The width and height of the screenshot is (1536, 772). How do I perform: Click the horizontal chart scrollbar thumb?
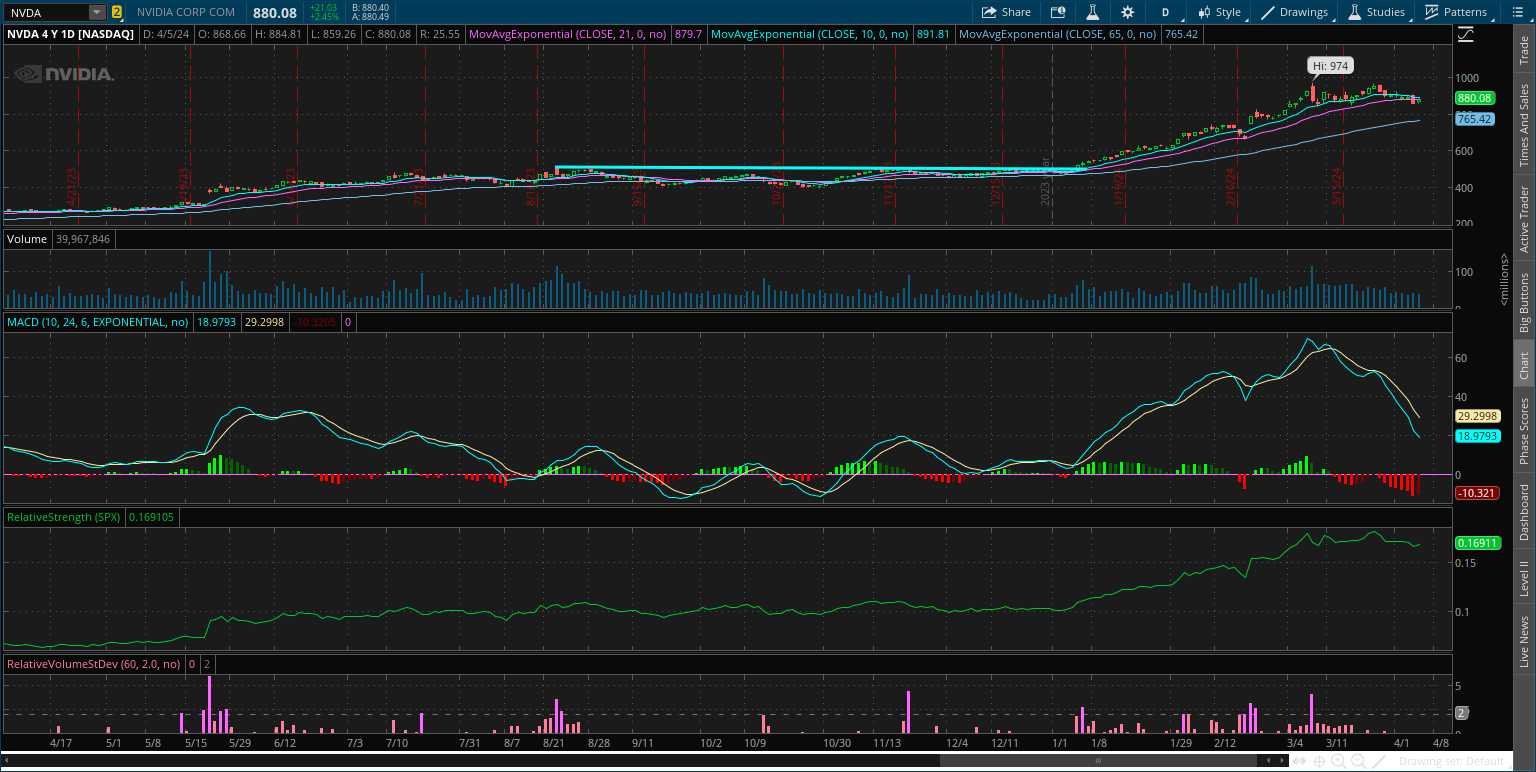tap(1100, 761)
